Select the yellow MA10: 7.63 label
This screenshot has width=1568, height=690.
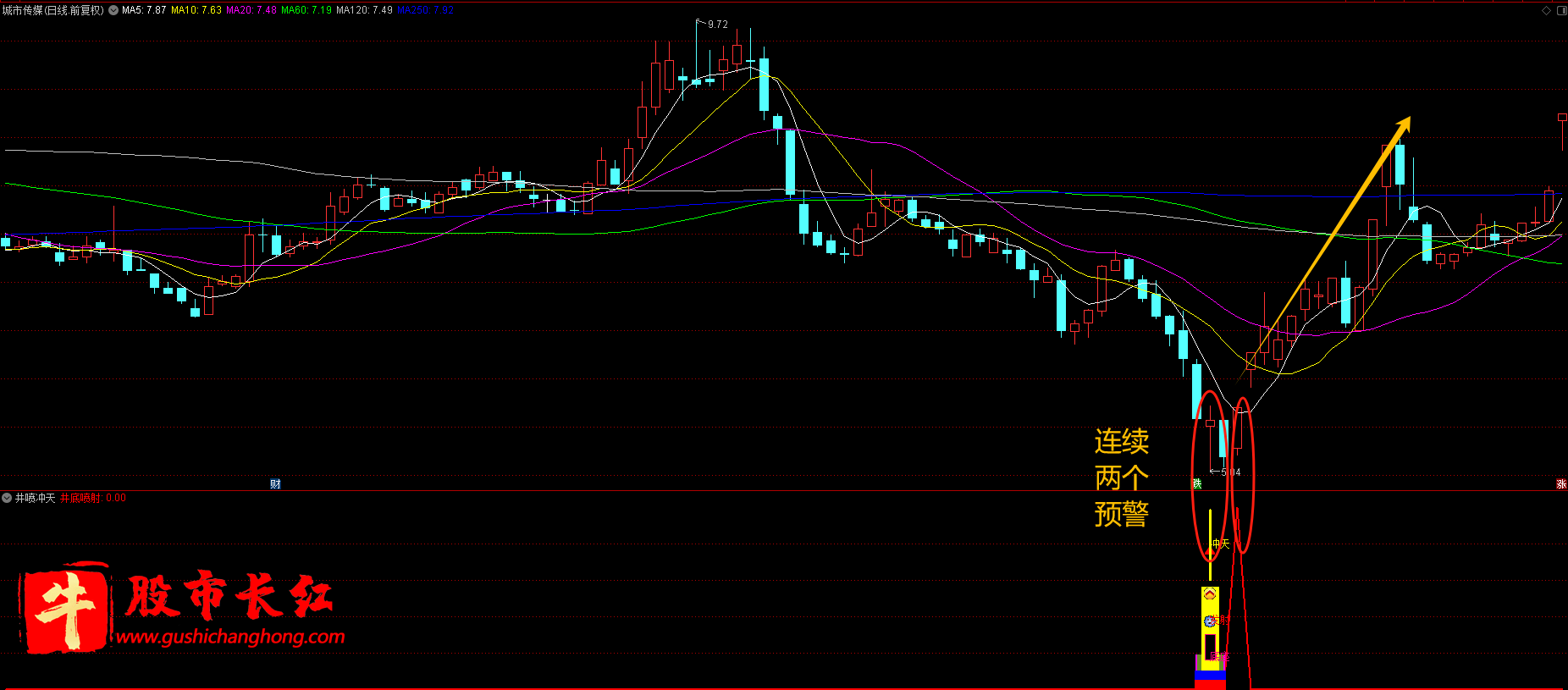tap(196, 10)
